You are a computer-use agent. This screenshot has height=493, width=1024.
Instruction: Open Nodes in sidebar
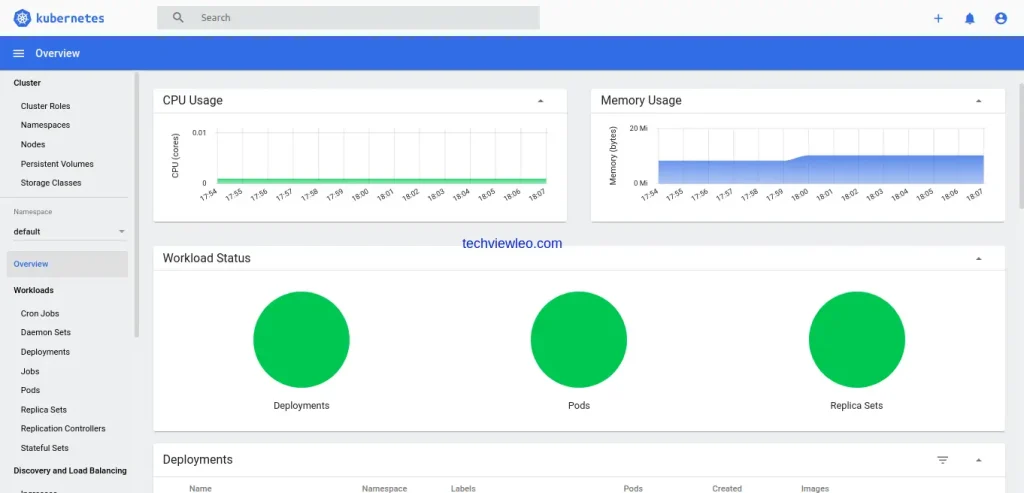pos(33,144)
